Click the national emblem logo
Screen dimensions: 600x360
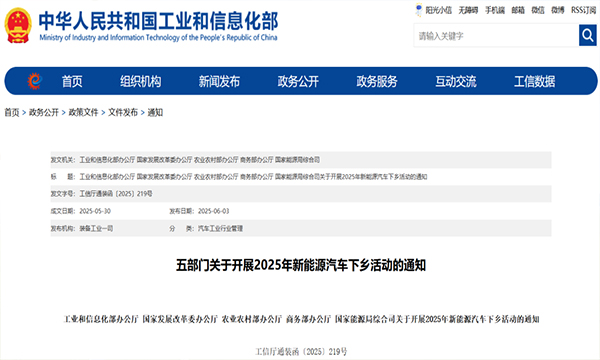[18, 25]
